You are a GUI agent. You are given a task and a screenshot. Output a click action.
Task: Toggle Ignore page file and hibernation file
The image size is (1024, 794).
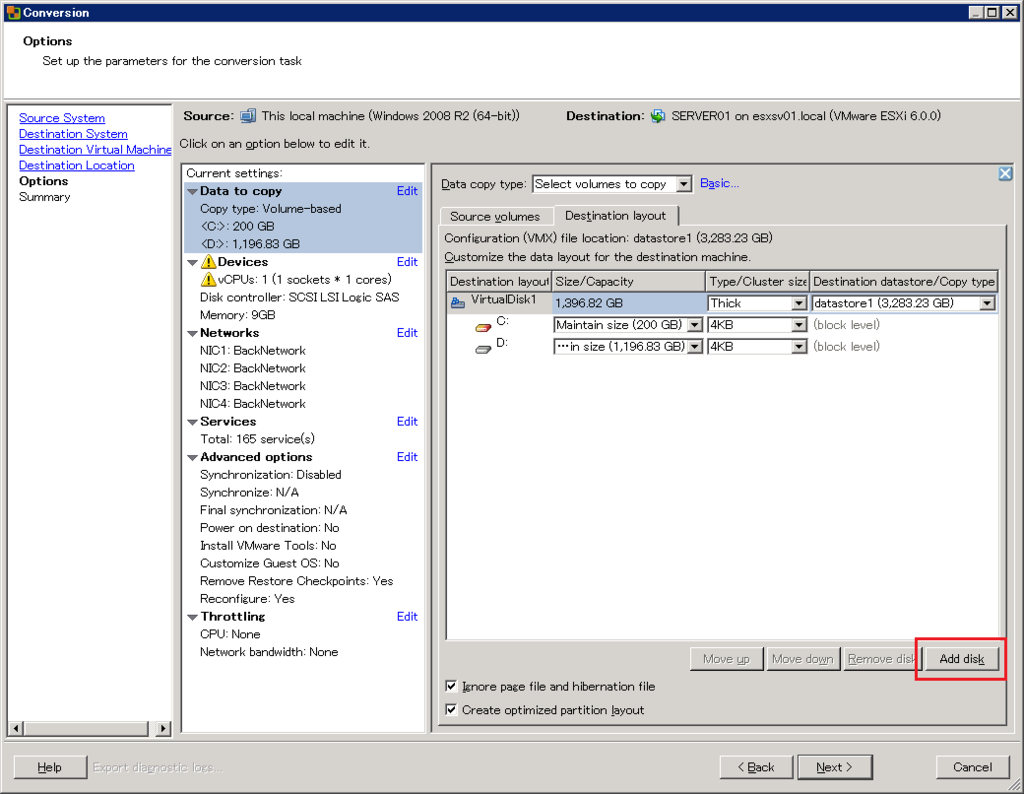tap(451, 686)
